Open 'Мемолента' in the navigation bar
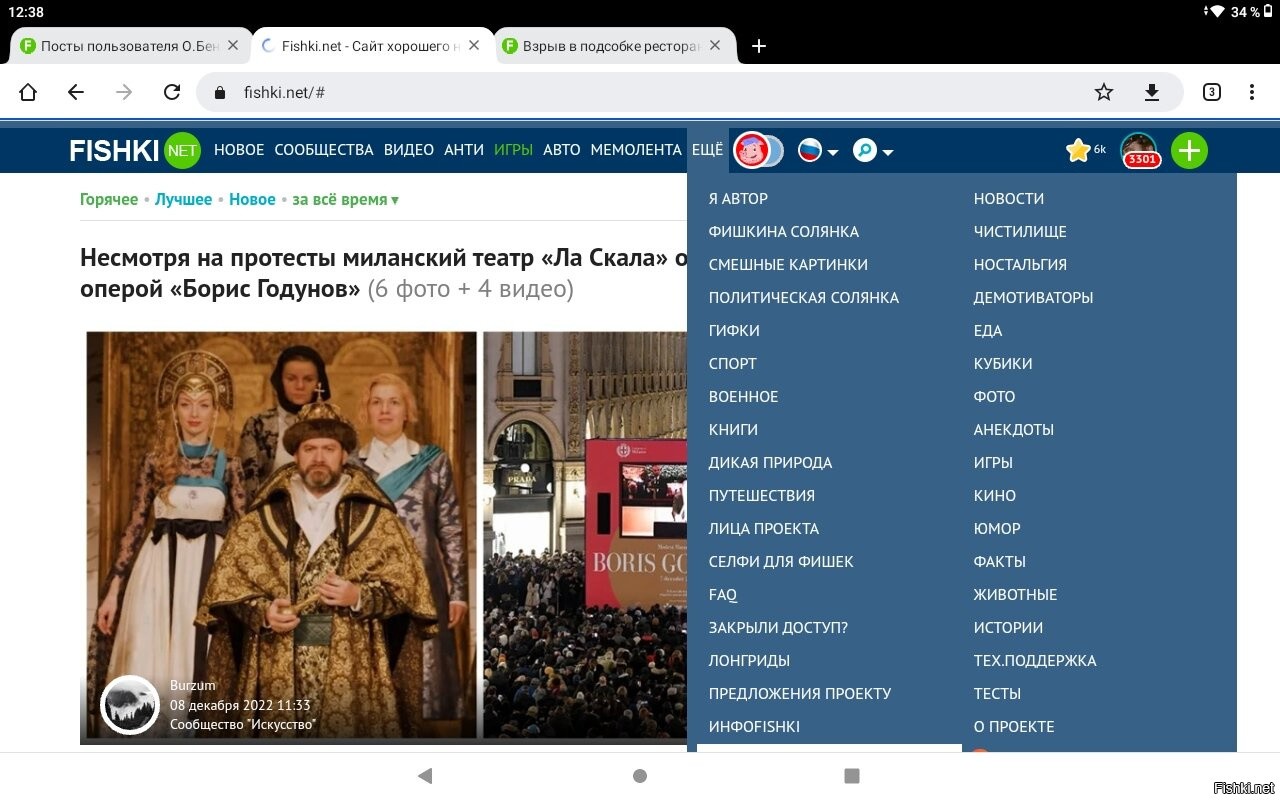 tap(635, 150)
